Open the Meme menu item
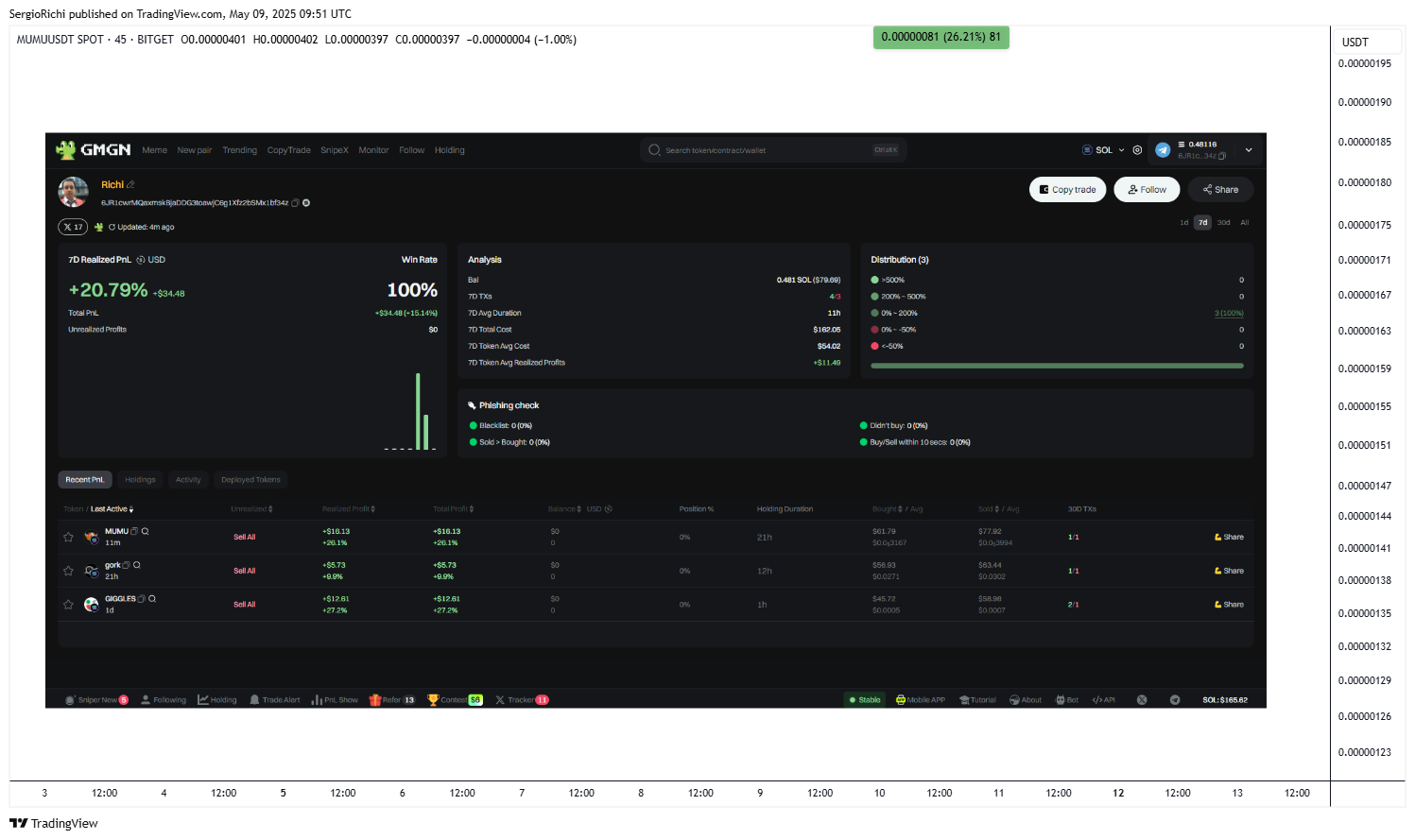This screenshot has width=1415, height=840. tap(155, 150)
